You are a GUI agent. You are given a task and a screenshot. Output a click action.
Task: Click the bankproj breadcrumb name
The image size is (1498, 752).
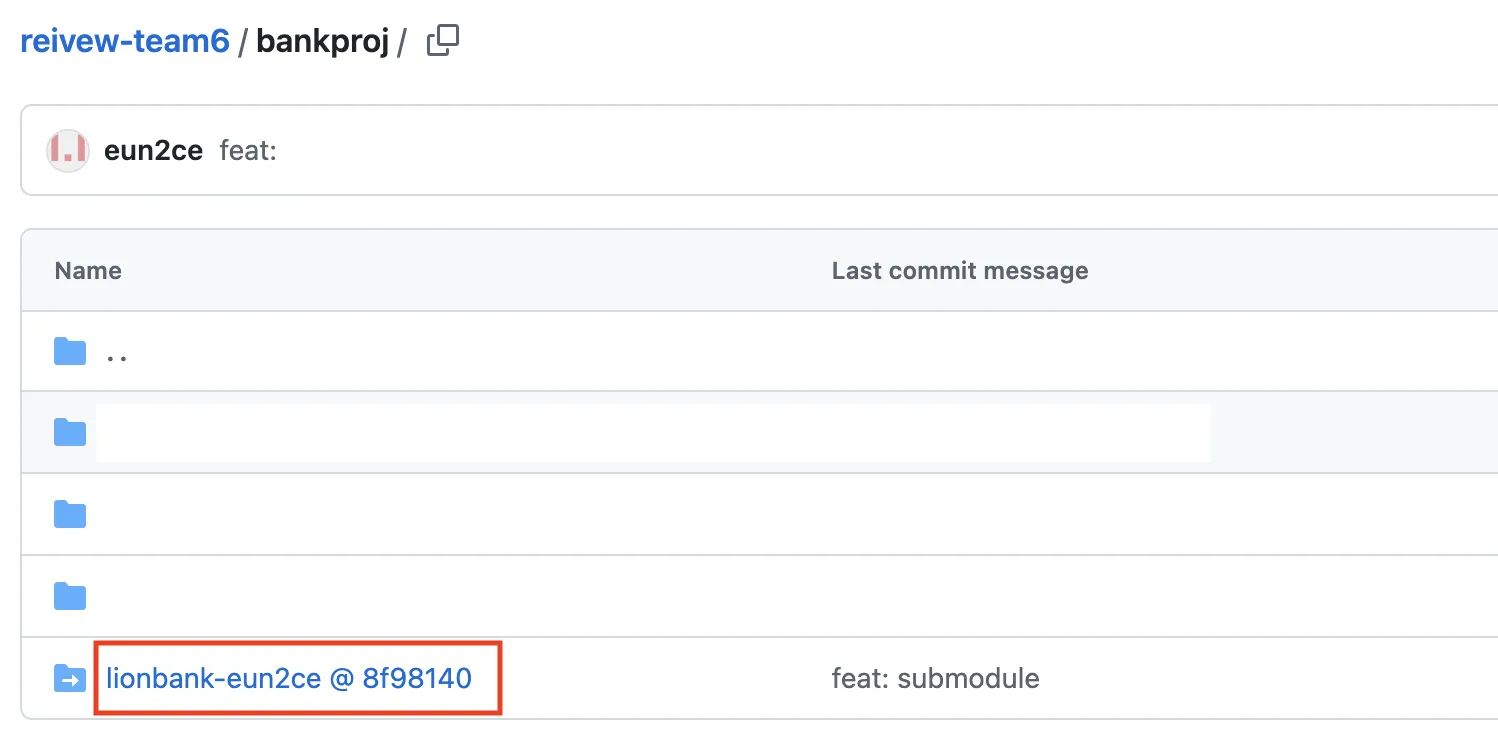tap(322, 41)
